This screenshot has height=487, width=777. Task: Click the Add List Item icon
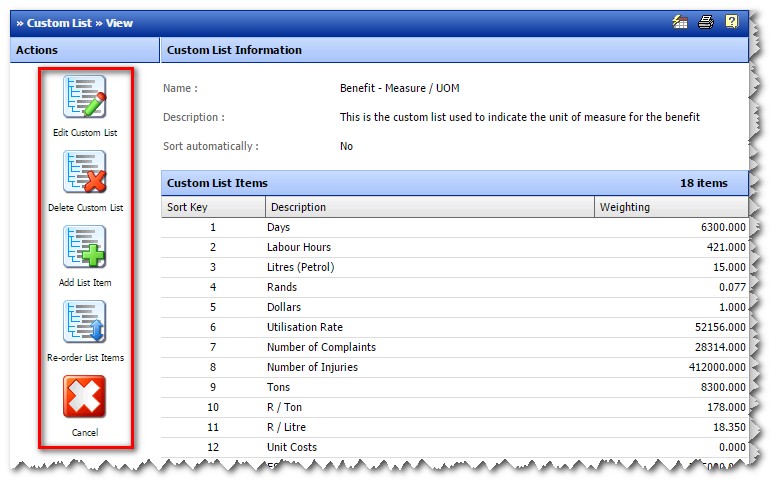[85, 247]
